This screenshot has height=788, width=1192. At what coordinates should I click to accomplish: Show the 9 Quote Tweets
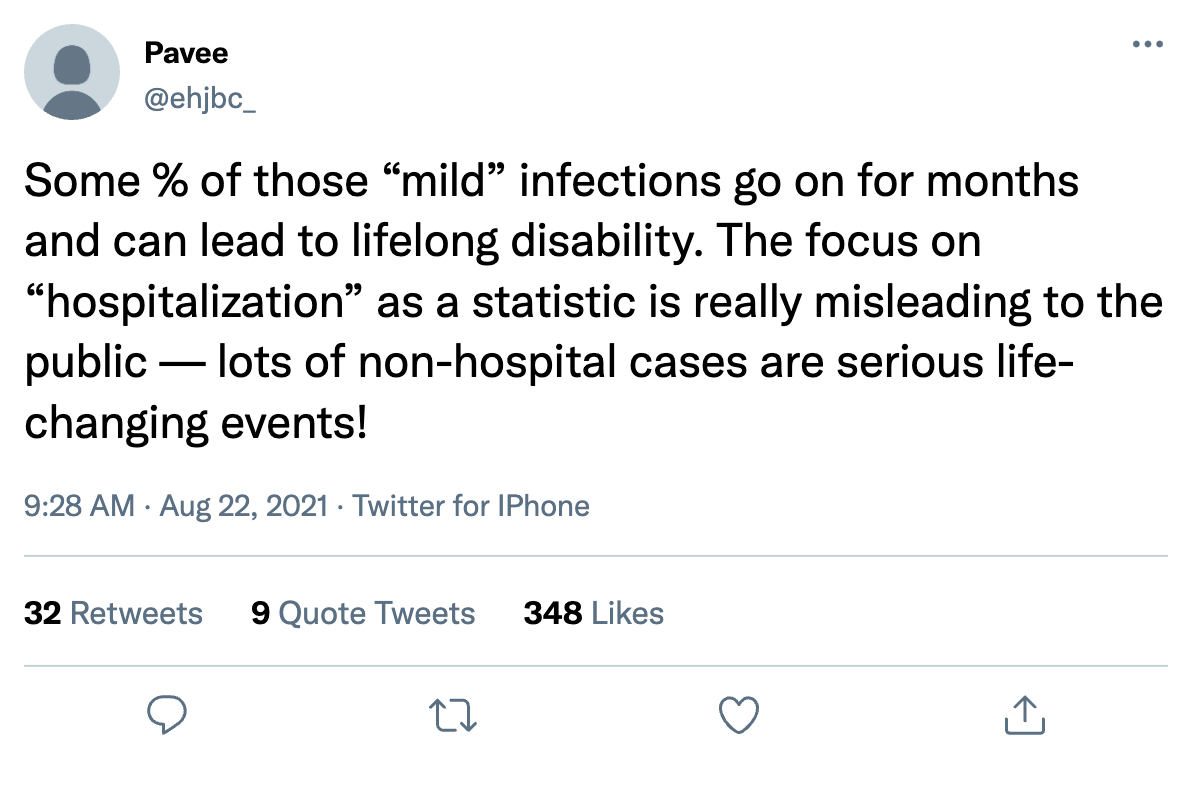pos(363,612)
